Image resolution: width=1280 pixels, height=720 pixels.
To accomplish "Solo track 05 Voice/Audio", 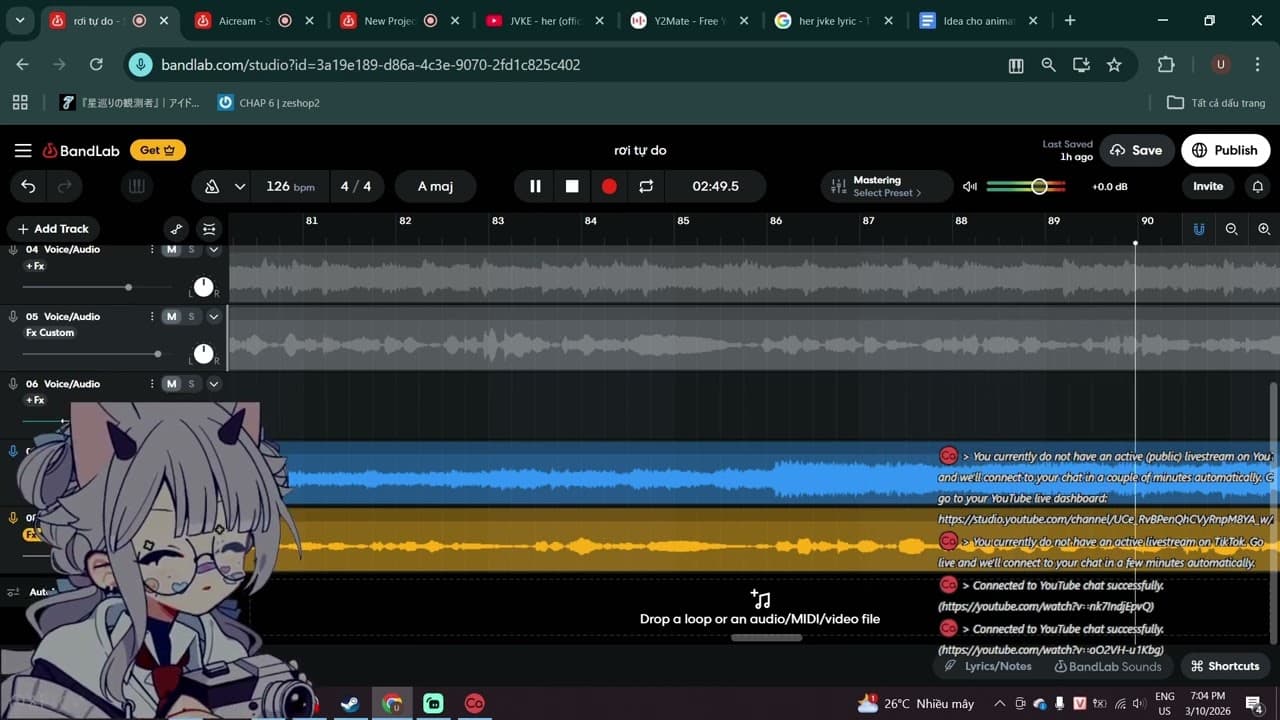I will coord(192,316).
